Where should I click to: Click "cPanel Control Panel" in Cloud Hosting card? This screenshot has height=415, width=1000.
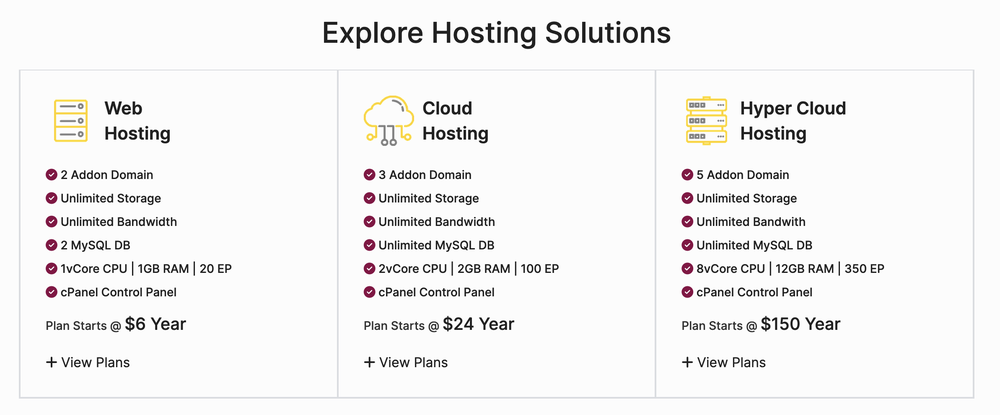pyautogui.click(x=437, y=293)
